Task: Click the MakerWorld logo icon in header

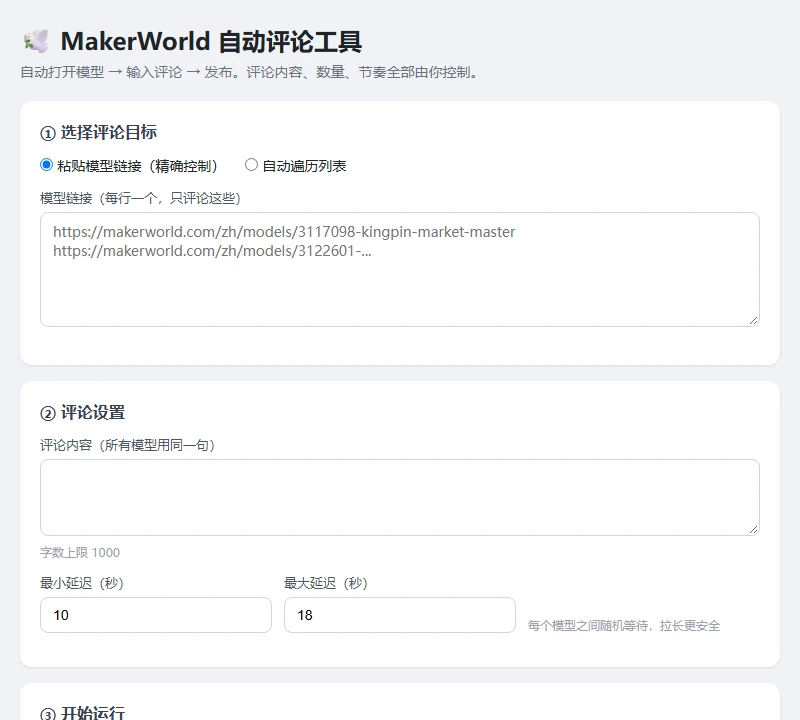Action: (36, 41)
